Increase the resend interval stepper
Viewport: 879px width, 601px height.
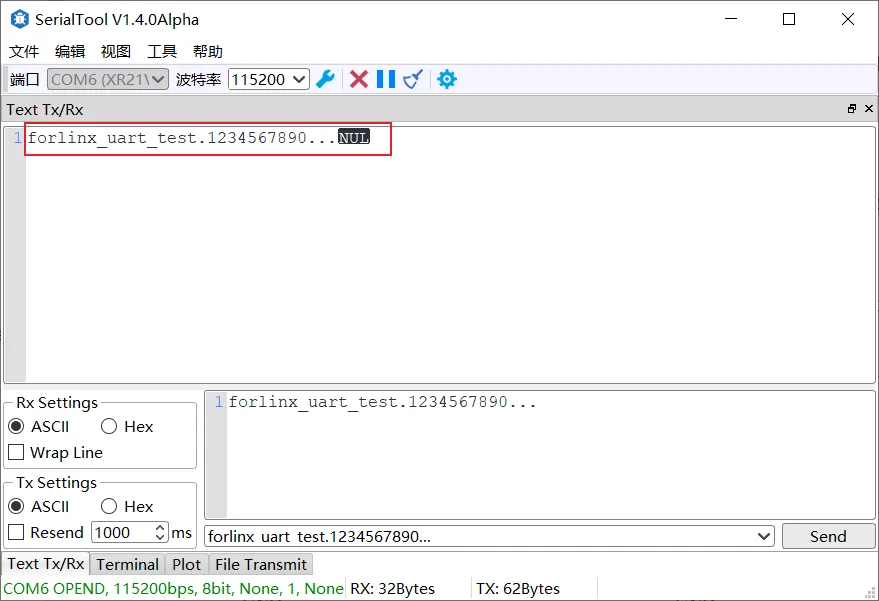160,528
